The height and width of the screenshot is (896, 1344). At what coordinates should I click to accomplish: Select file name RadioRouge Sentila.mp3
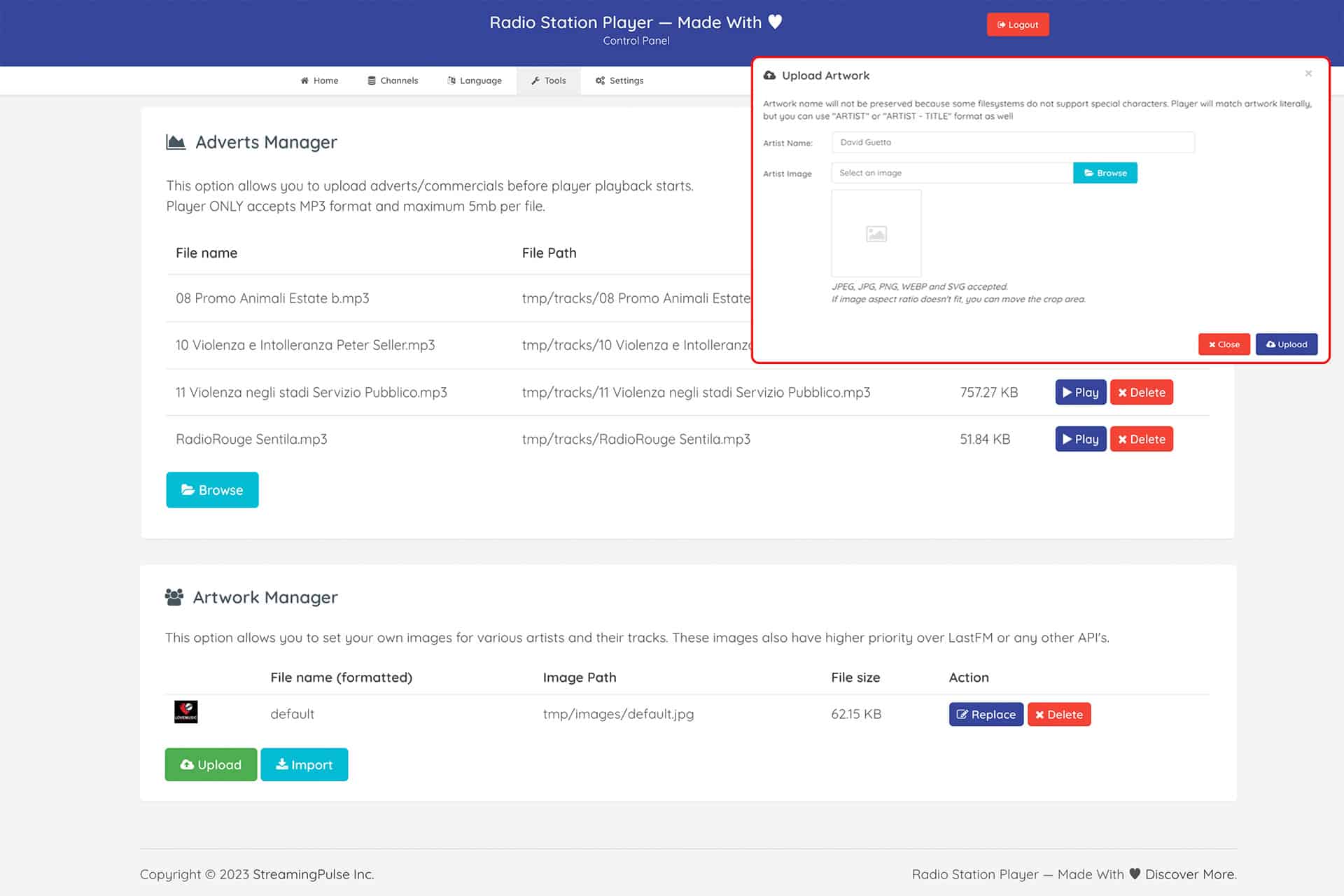point(251,440)
